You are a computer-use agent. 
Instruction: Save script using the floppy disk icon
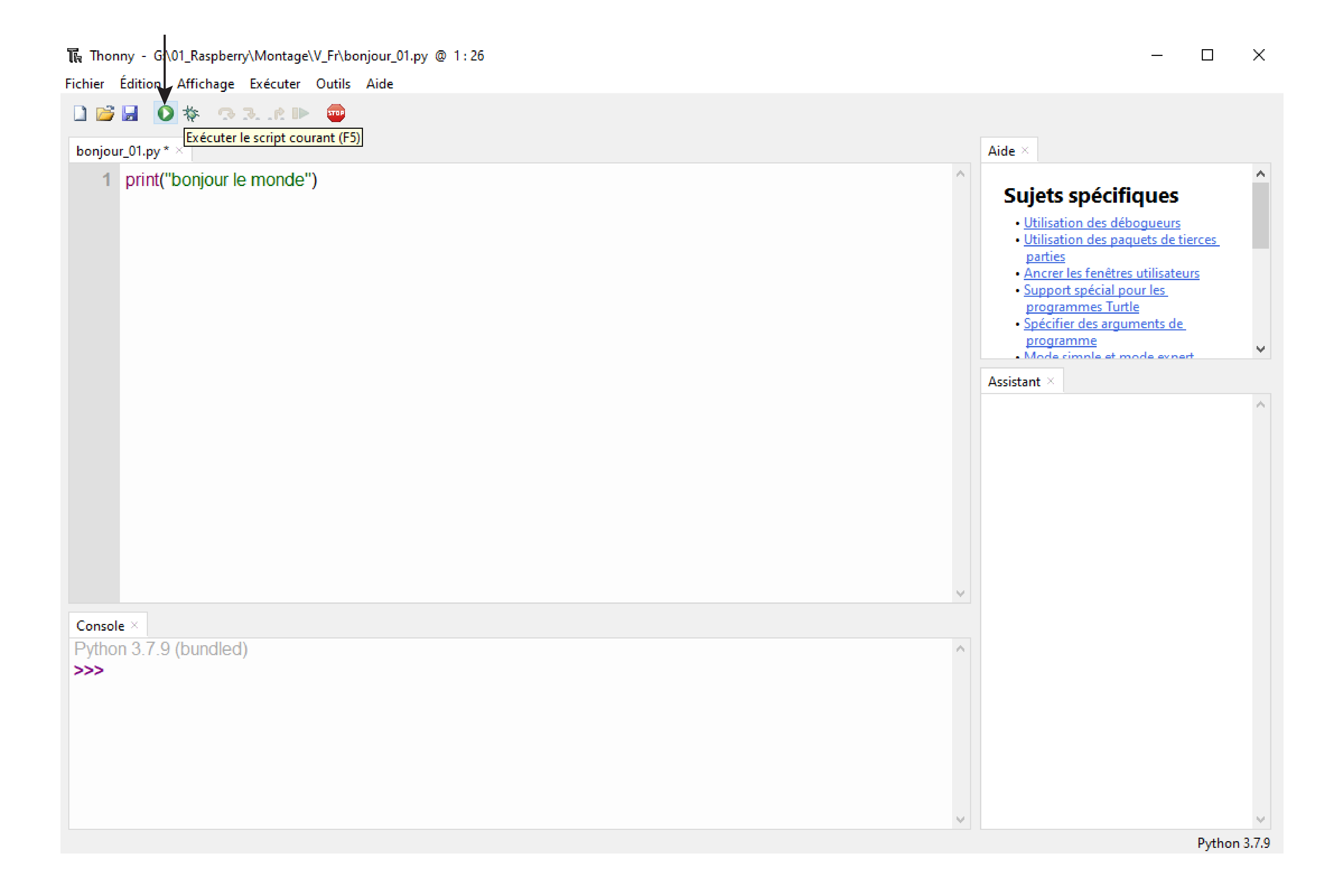point(130,113)
